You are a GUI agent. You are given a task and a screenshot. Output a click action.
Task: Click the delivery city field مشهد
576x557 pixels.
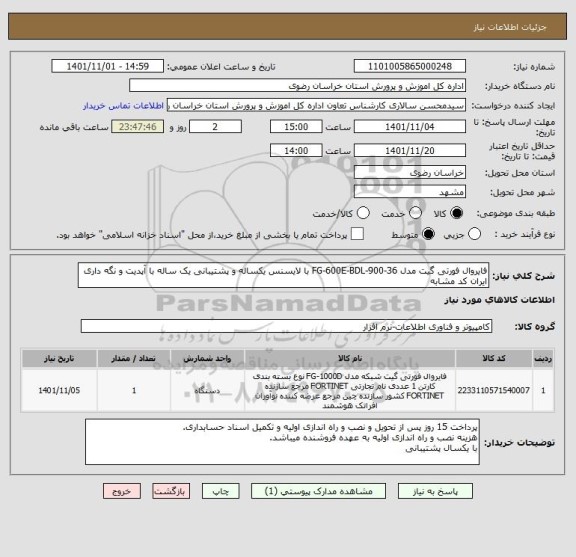(410, 192)
